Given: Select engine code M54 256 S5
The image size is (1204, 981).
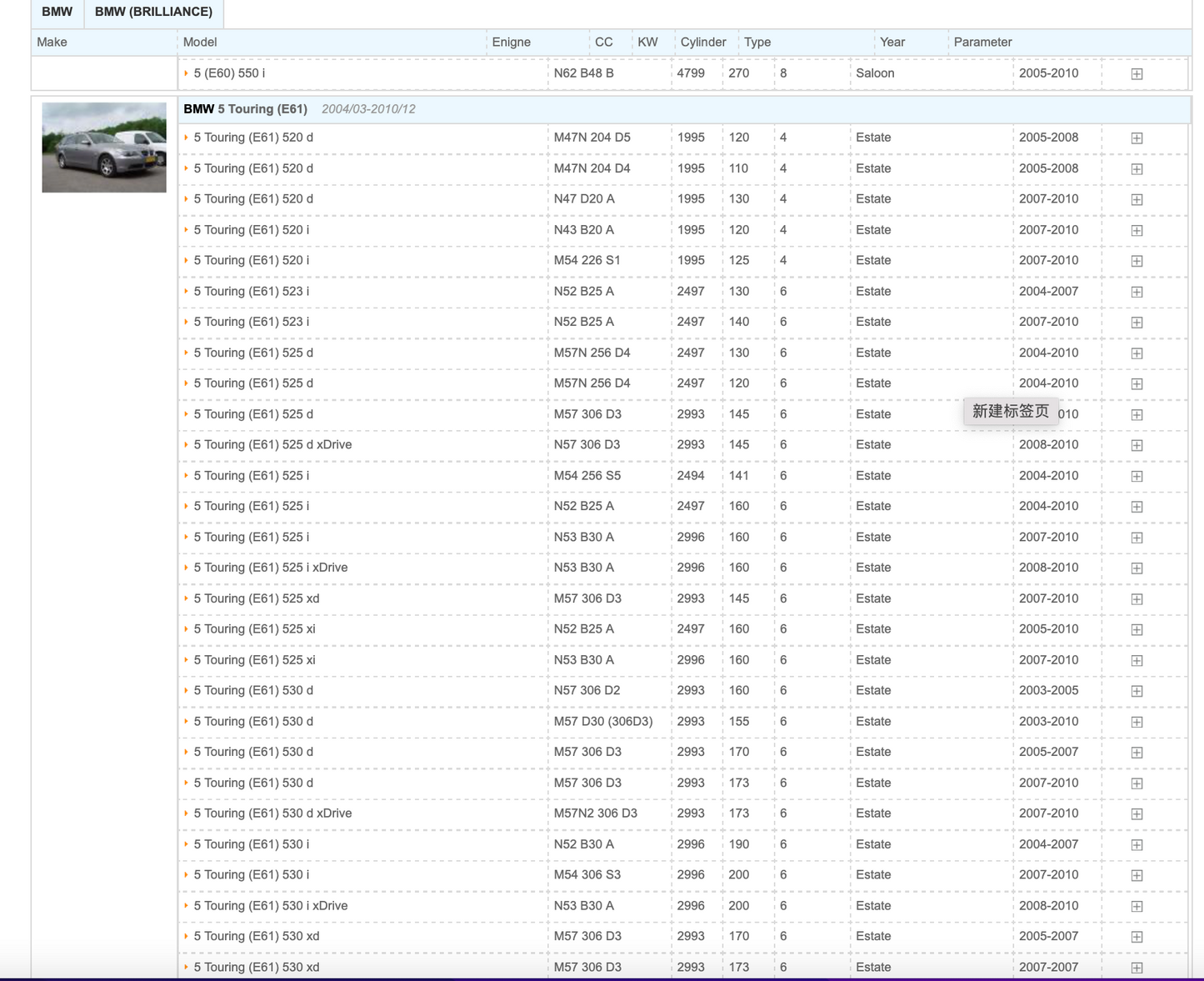Looking at the screenshot, I should point(587,476).
